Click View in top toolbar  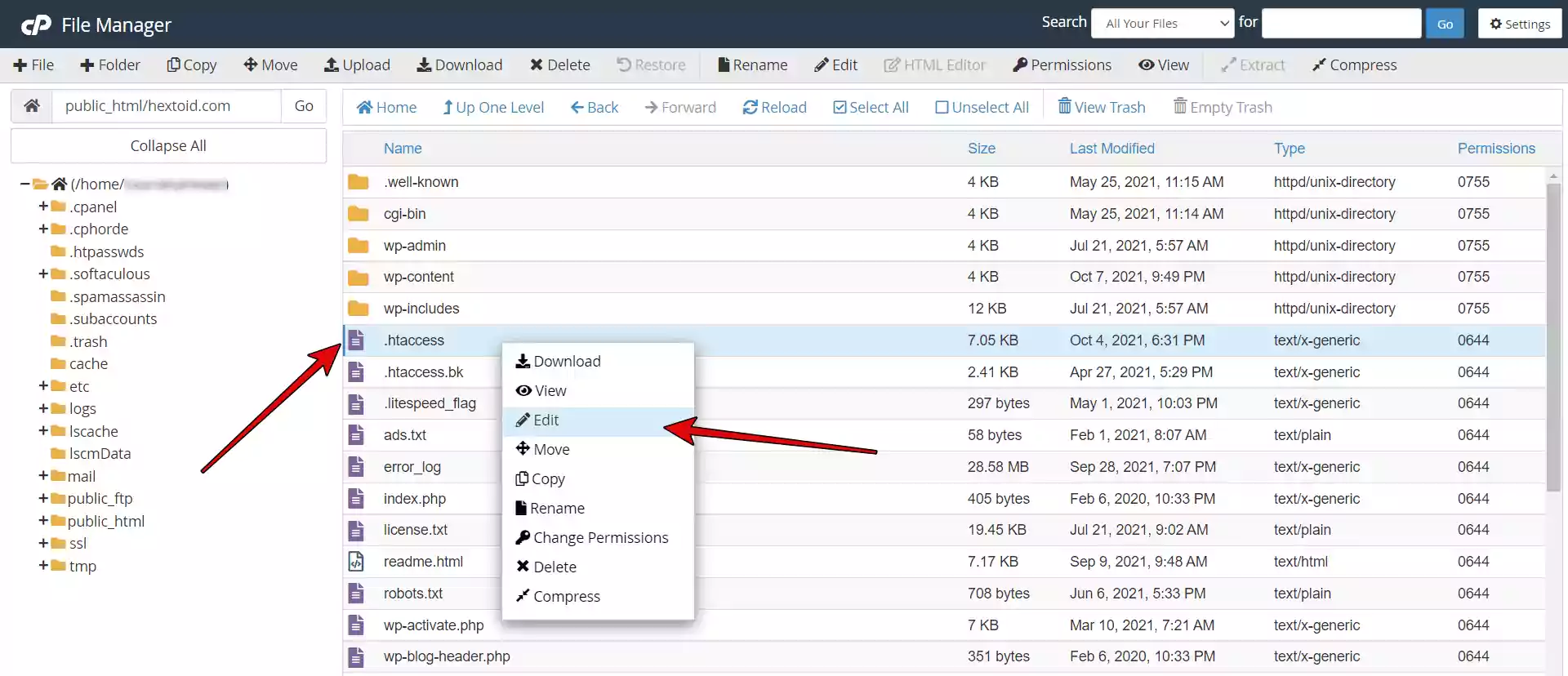1164,65
